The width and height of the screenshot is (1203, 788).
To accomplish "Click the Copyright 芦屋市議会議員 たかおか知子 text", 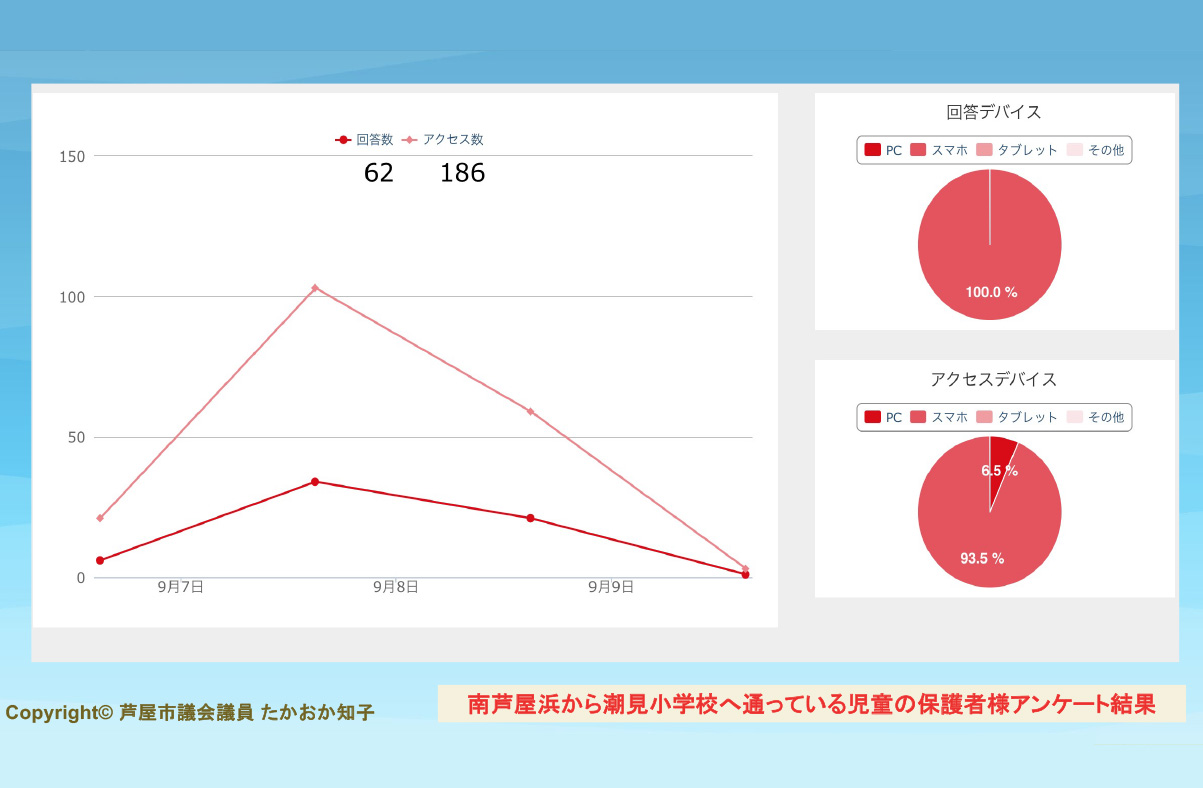I will (x=190, y=713).
